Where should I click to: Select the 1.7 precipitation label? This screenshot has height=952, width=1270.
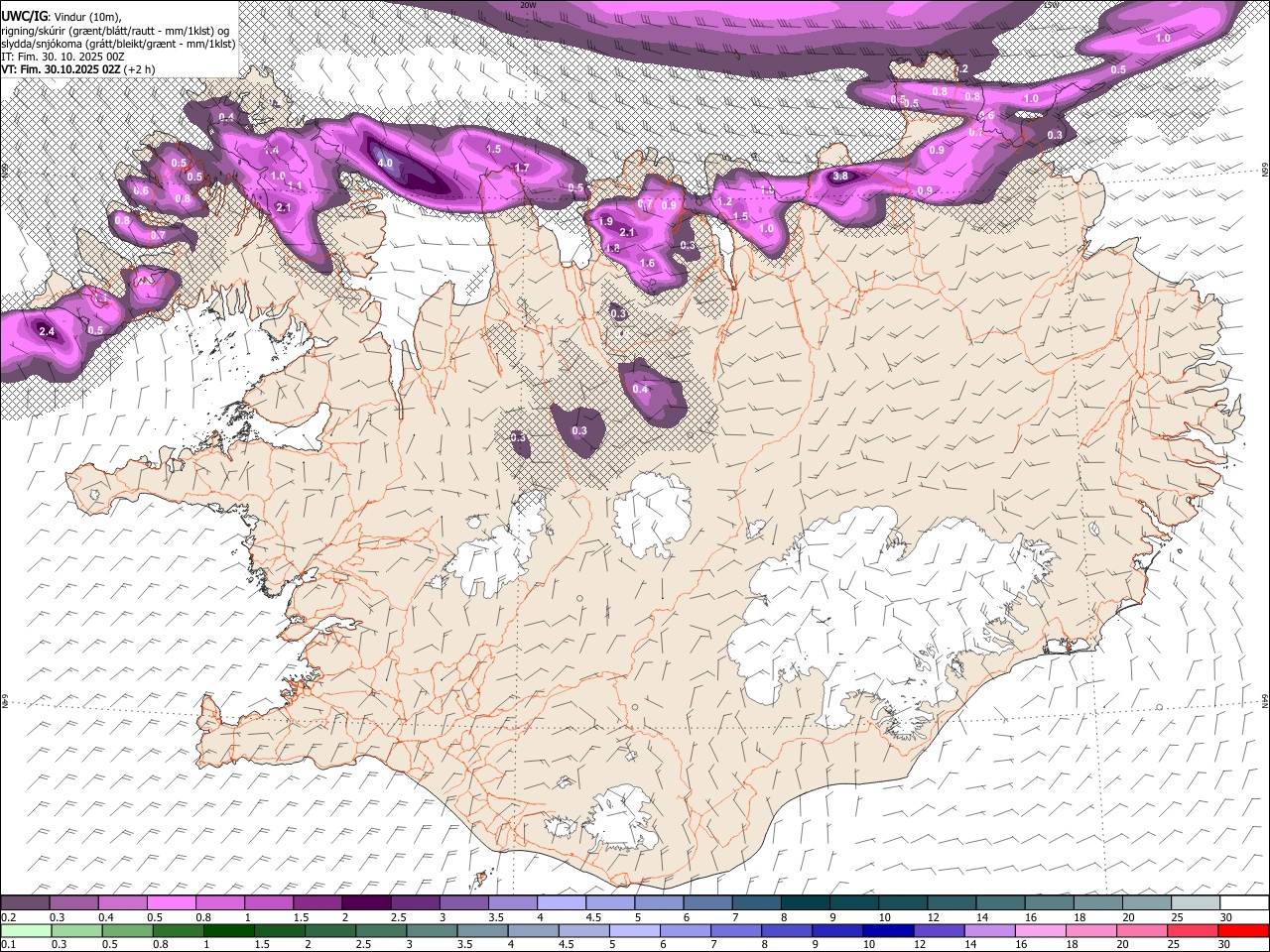tap(522, 169)
